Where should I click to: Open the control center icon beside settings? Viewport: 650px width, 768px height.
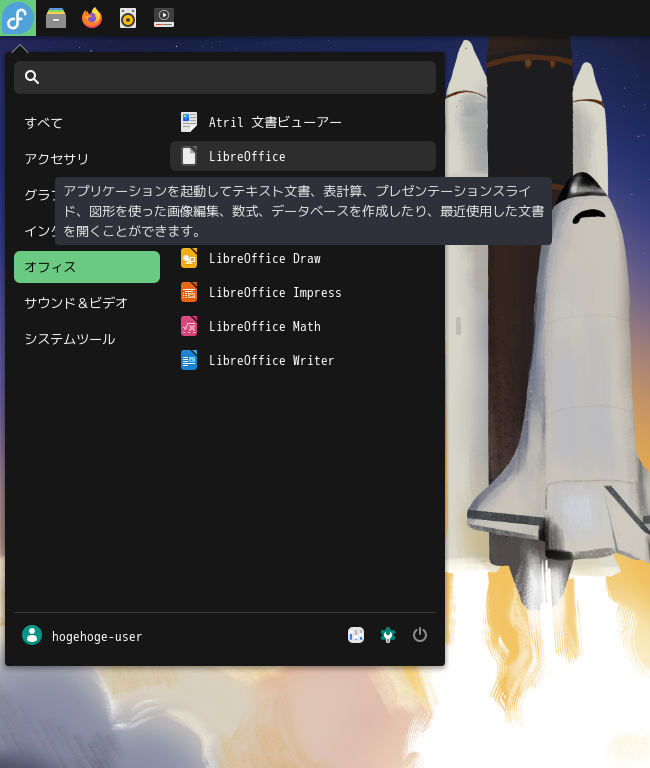[x=356, y=635]
